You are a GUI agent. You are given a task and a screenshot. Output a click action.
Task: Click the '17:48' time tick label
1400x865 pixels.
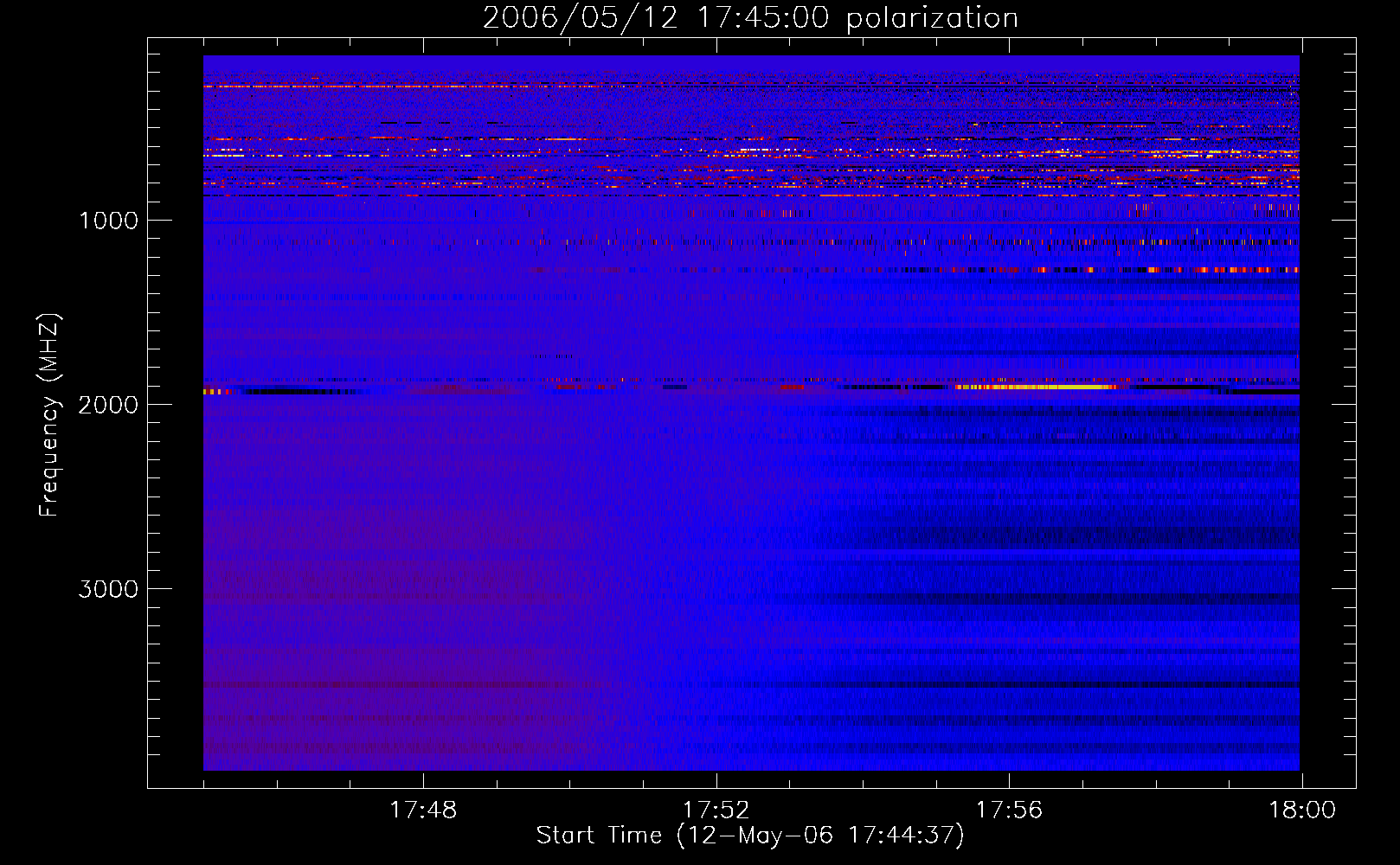click(x=423, y=811)
